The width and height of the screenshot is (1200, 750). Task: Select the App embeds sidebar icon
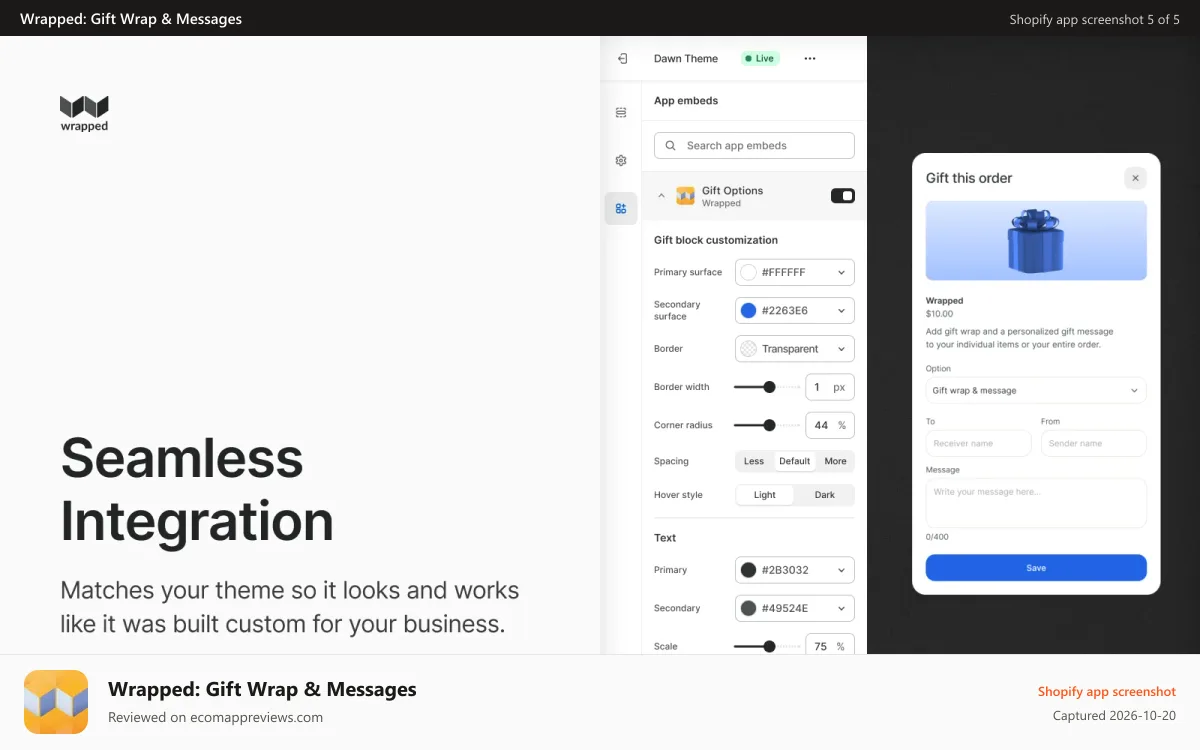[621, 208]
